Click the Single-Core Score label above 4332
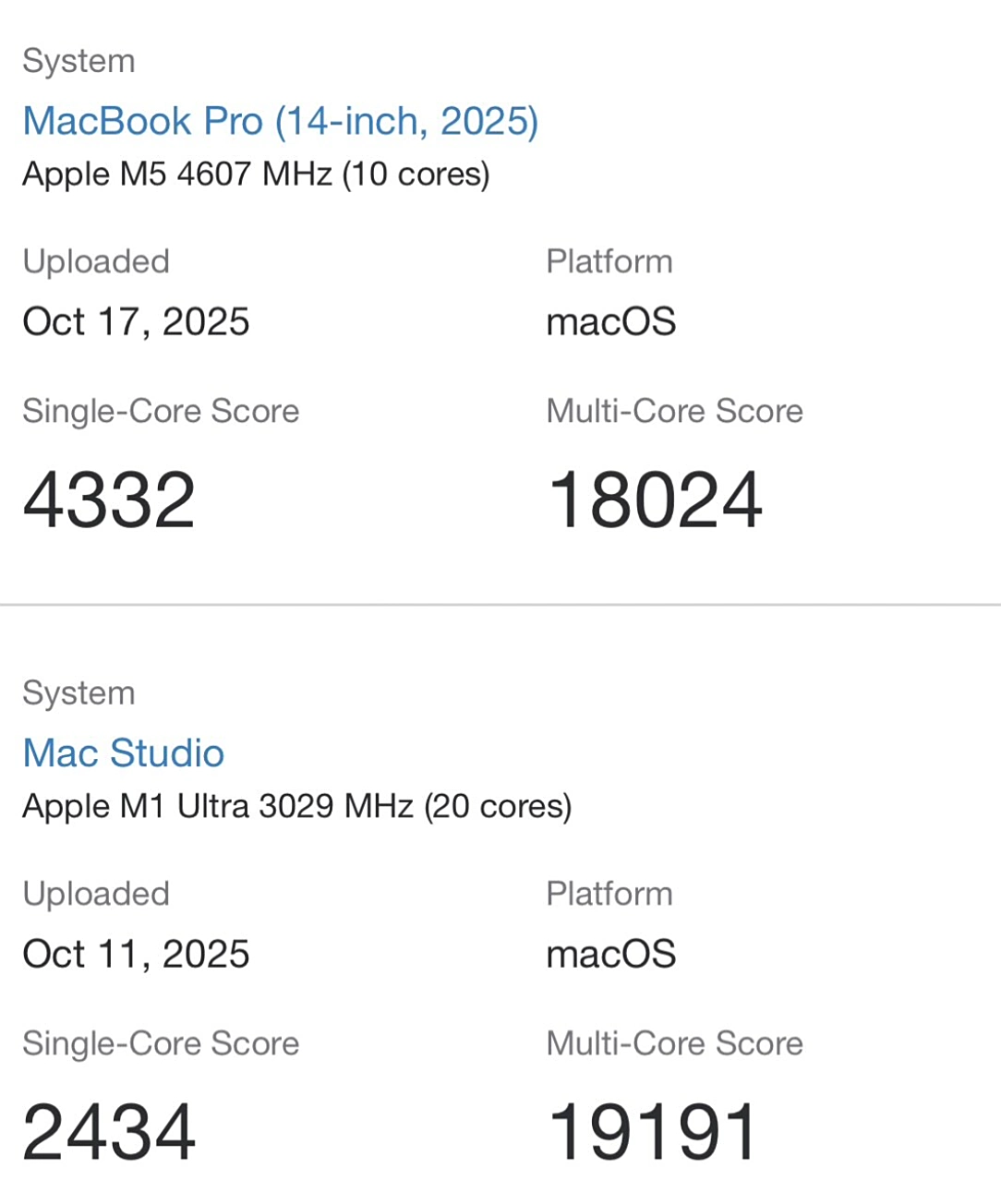The width and height of the screenshot is (1001, 1204). pos(161,411)
